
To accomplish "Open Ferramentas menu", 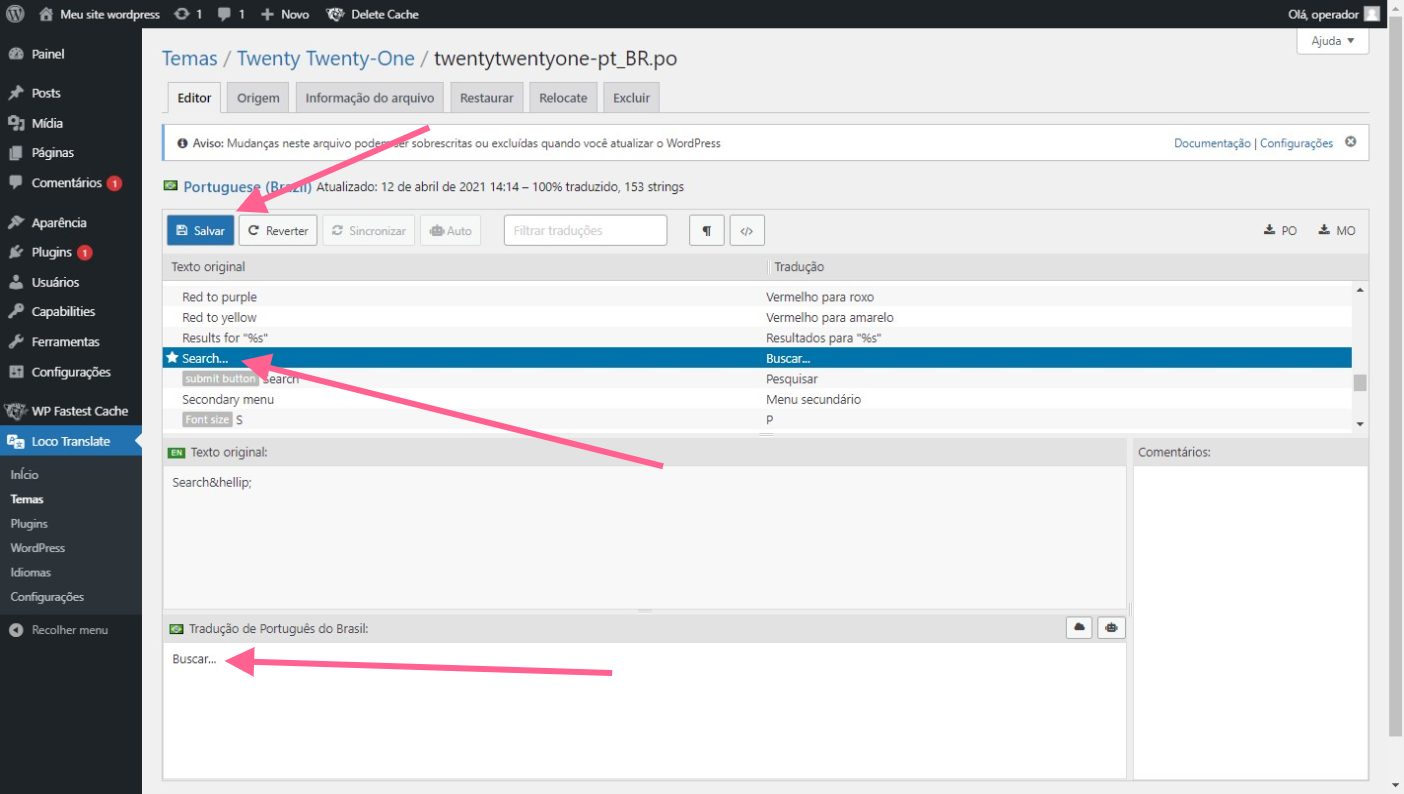I will [71, 341].
